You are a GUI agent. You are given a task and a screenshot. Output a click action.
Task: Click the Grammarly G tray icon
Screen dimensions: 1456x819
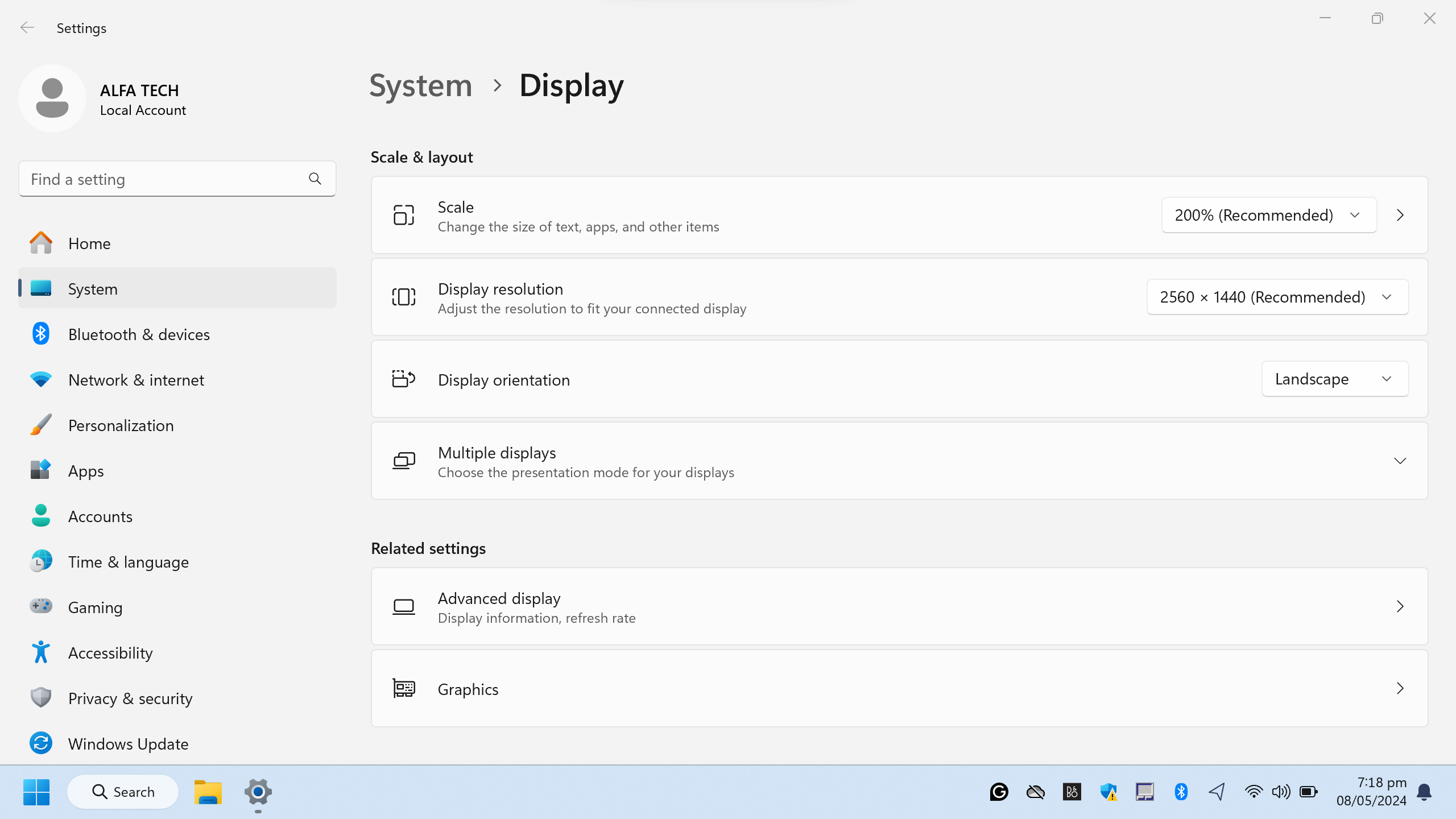pos(999,792)
